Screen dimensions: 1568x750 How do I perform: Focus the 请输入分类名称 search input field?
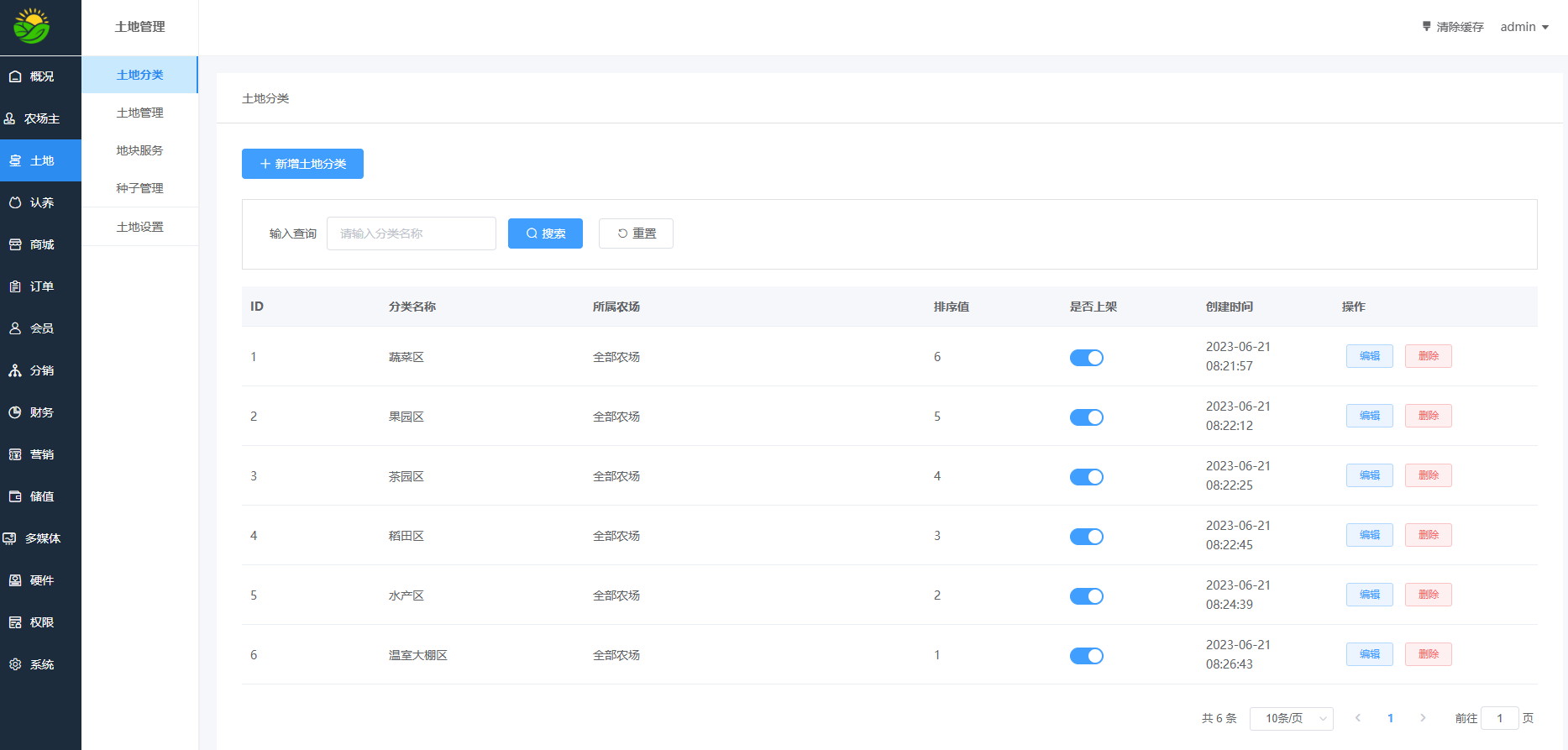pyautogui.click(x=411, y=233)
